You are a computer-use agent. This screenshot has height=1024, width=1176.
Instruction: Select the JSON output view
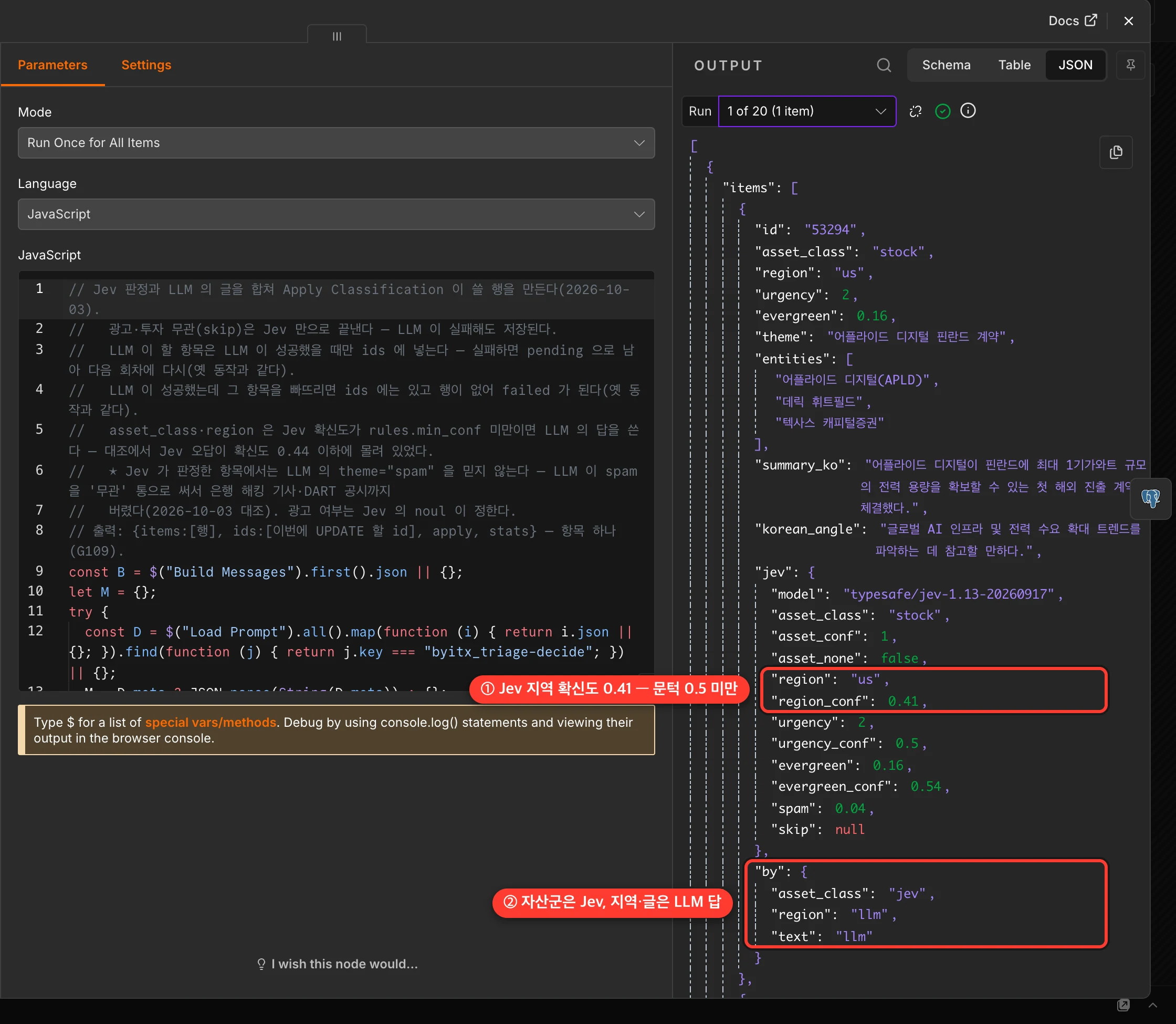(1075, 65)
